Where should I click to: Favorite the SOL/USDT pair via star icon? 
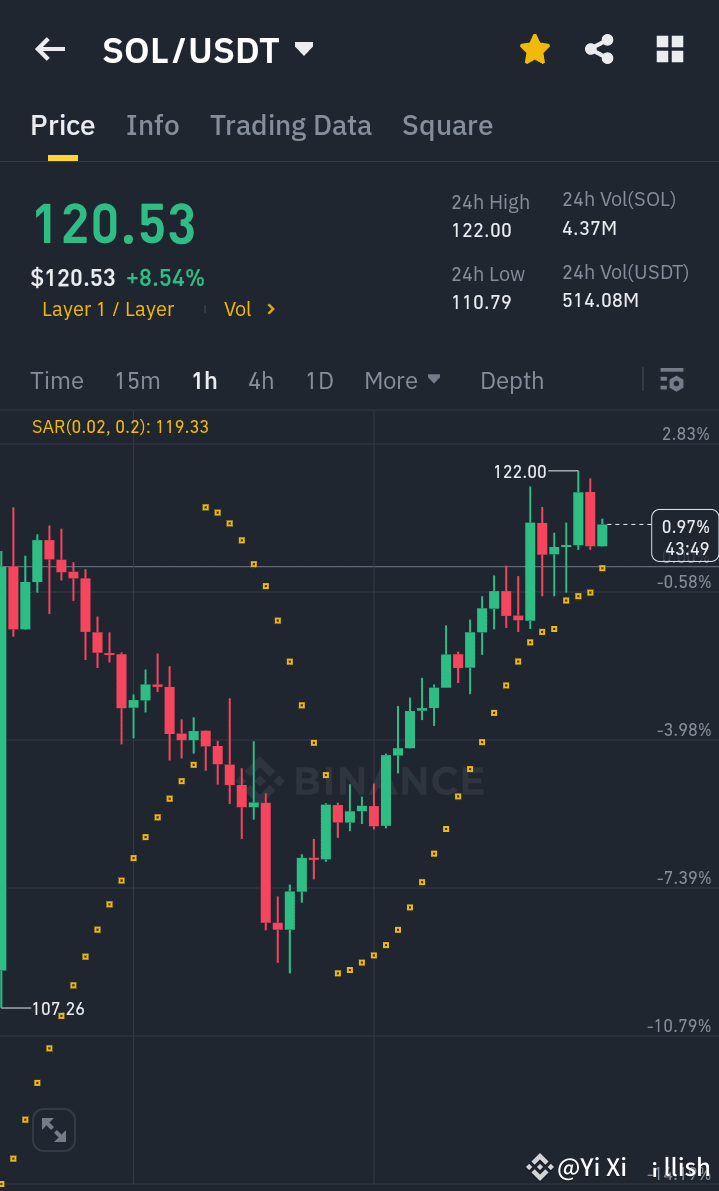pos(535,48)
